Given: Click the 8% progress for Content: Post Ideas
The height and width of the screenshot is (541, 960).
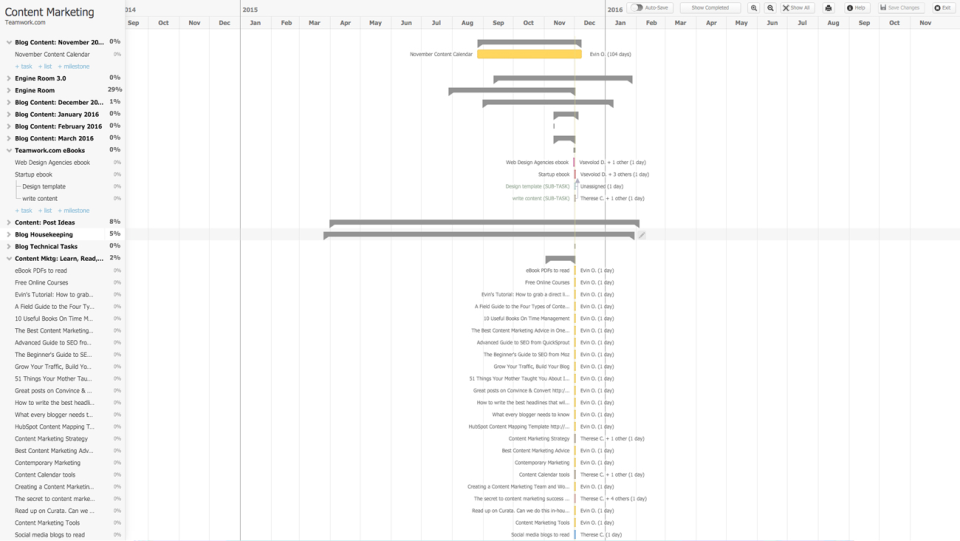Looking at the screenshot, I should pos(114,222).
